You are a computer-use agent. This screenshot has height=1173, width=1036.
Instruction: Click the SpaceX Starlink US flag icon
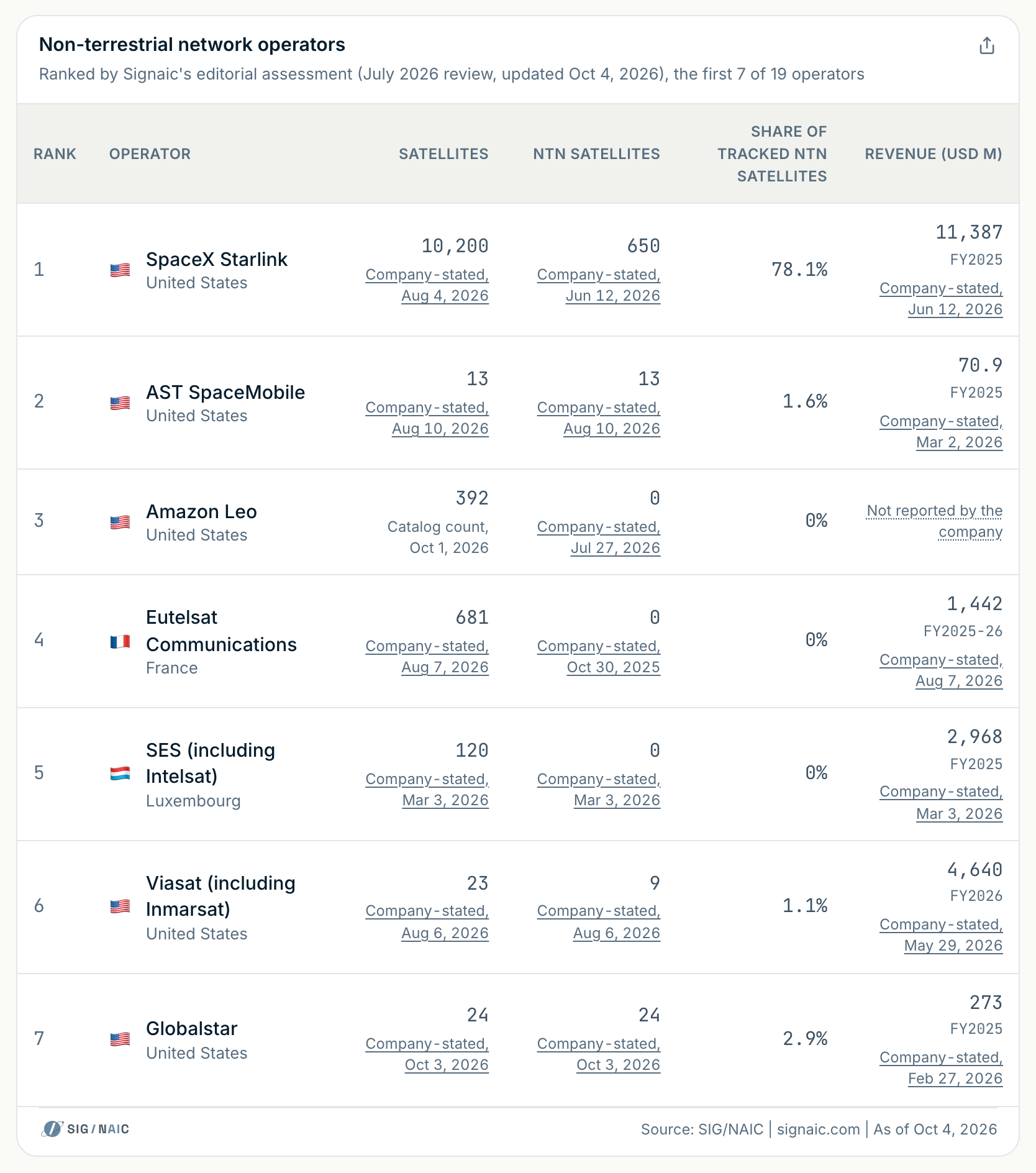[120, 270]
